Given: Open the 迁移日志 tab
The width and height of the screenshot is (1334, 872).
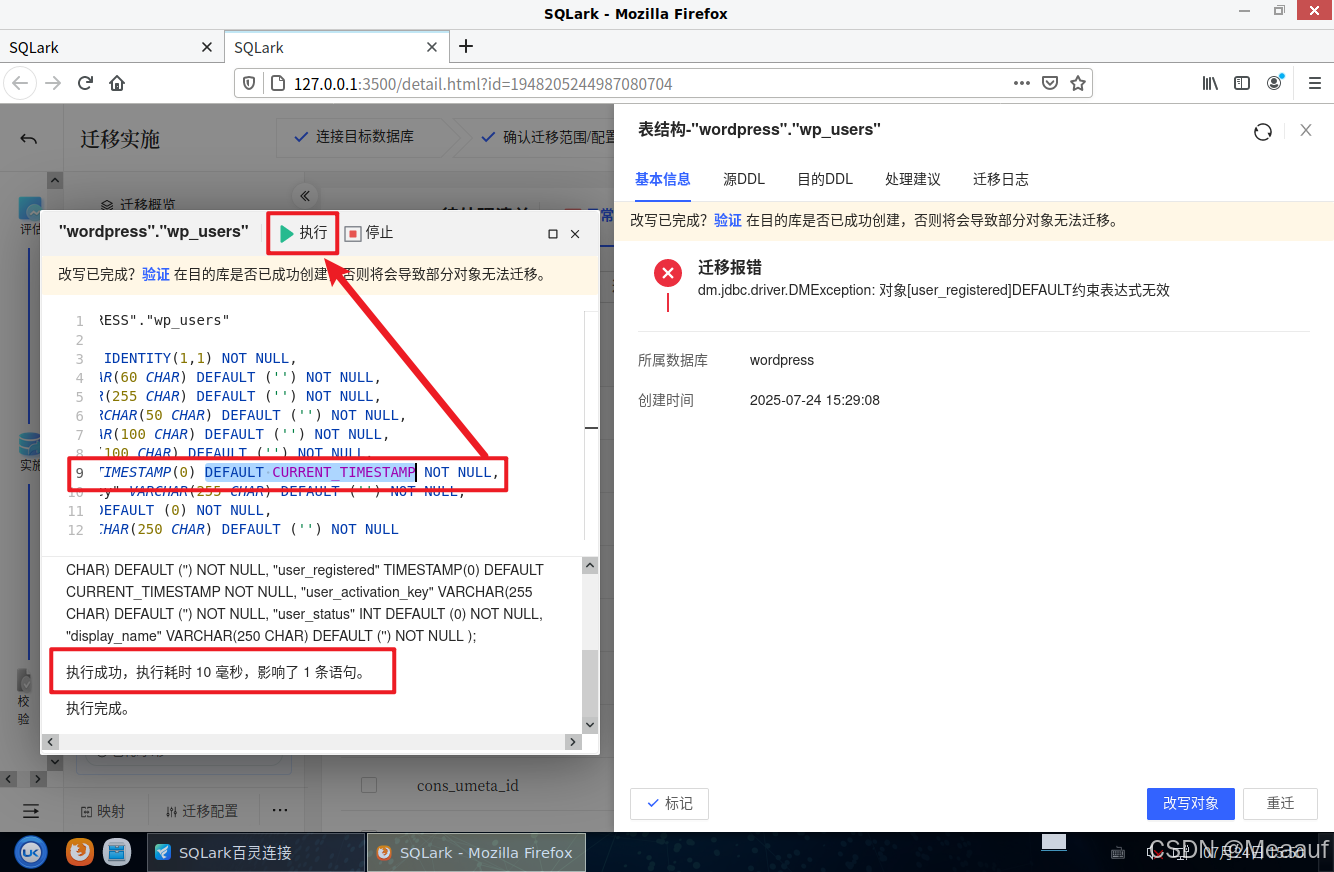Looking at the screenshot, I should (x=1001, y=179).
